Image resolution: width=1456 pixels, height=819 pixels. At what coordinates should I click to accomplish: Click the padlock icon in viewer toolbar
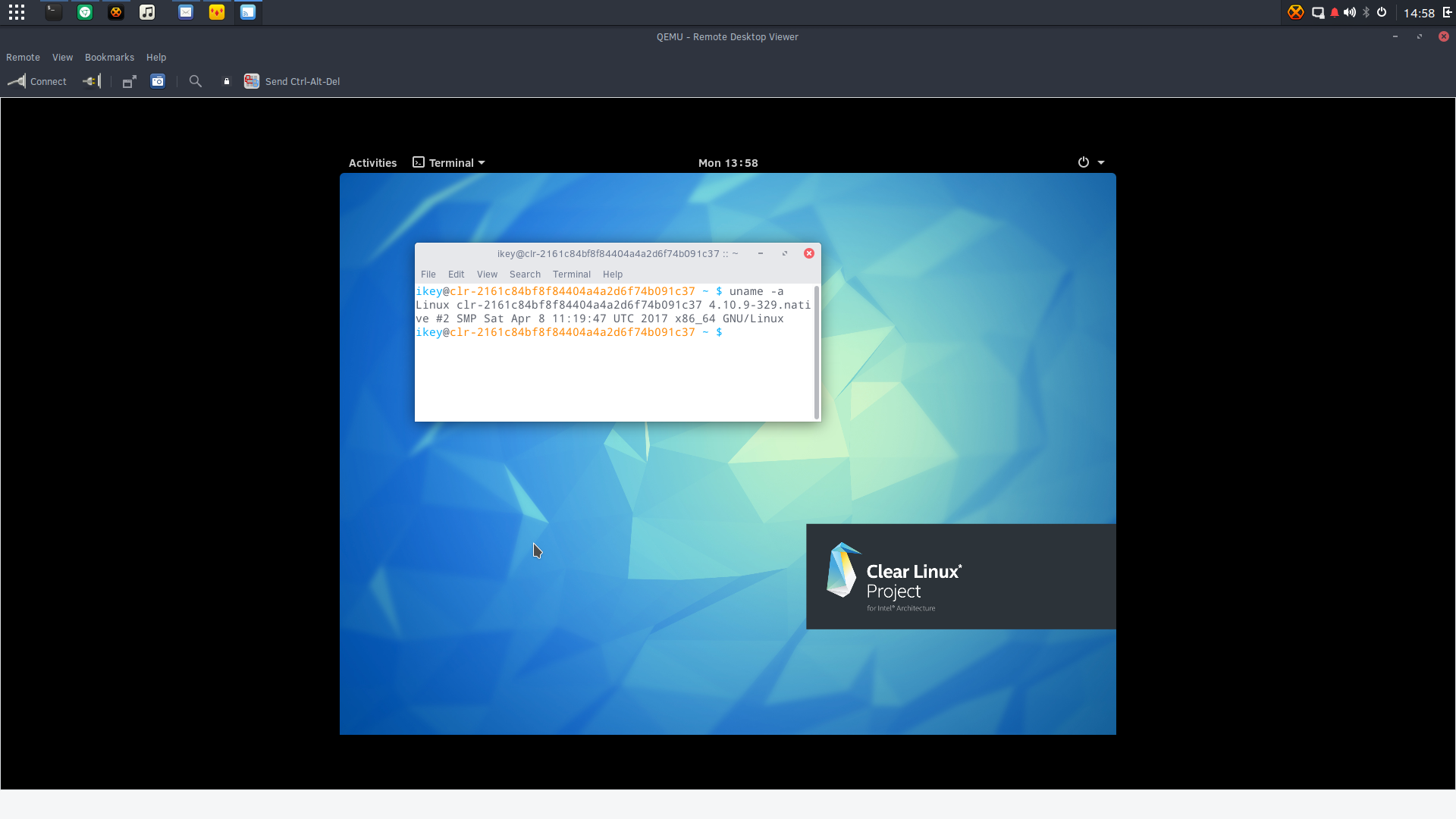click(226, 81)
